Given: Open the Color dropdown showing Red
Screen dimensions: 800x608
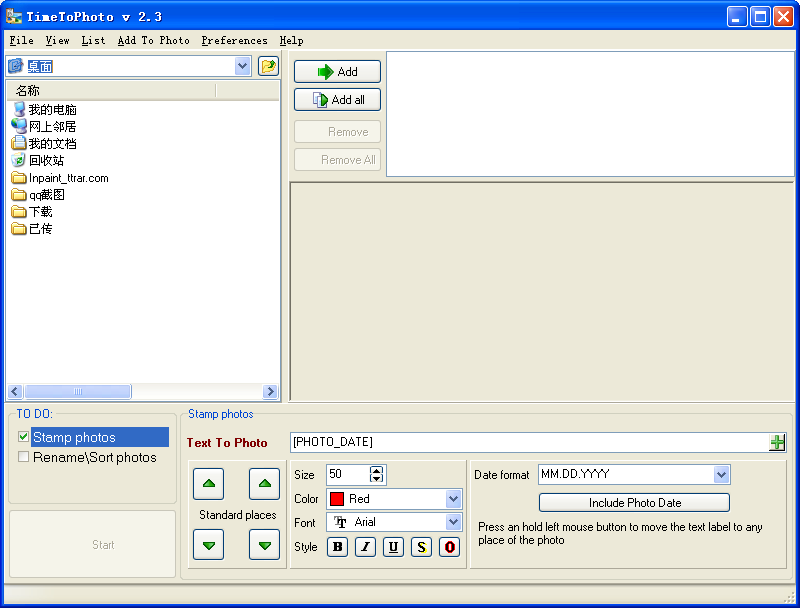Looking at the screenshot, I should coord(453,499).
